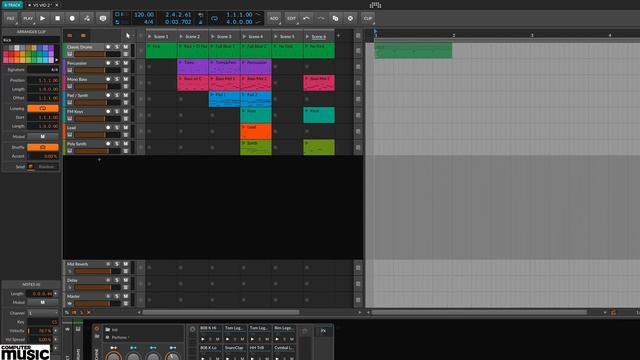
Task: Mute the Poly Synth track
Action: tap(126, 144)
